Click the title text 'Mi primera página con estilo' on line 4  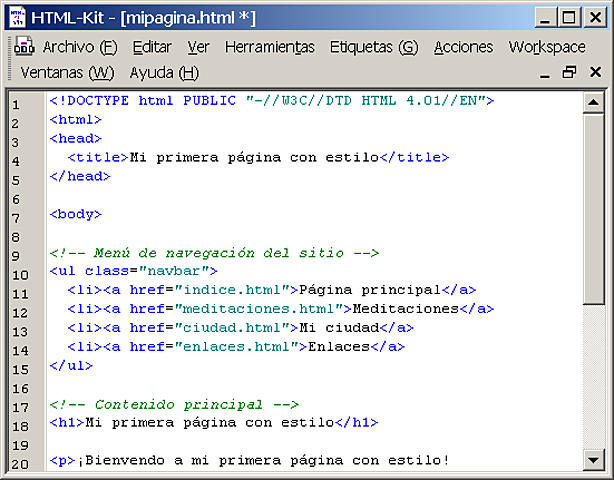pos(255,157)
